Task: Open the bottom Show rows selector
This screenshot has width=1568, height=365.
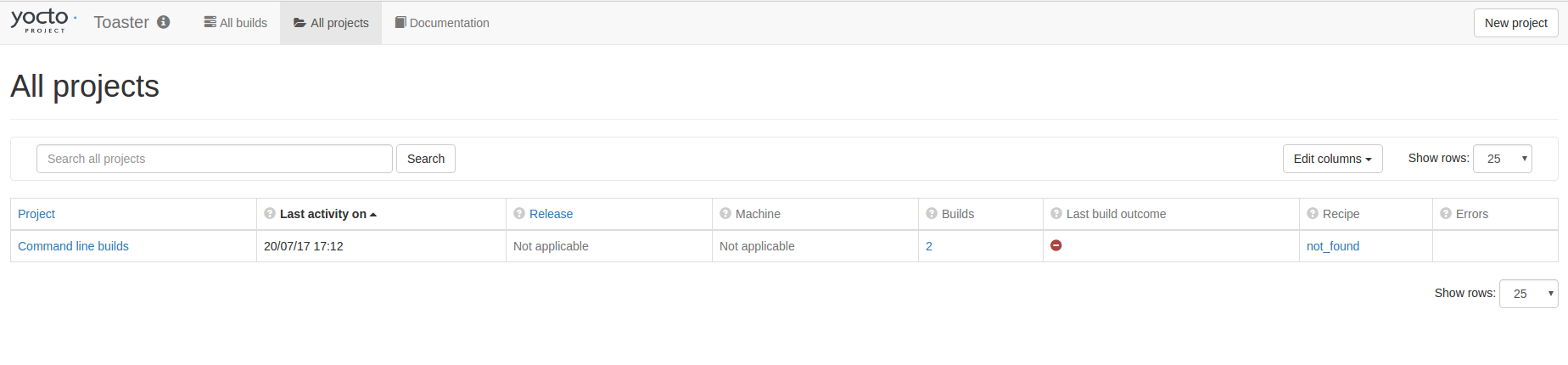Action: [1529, 294]
